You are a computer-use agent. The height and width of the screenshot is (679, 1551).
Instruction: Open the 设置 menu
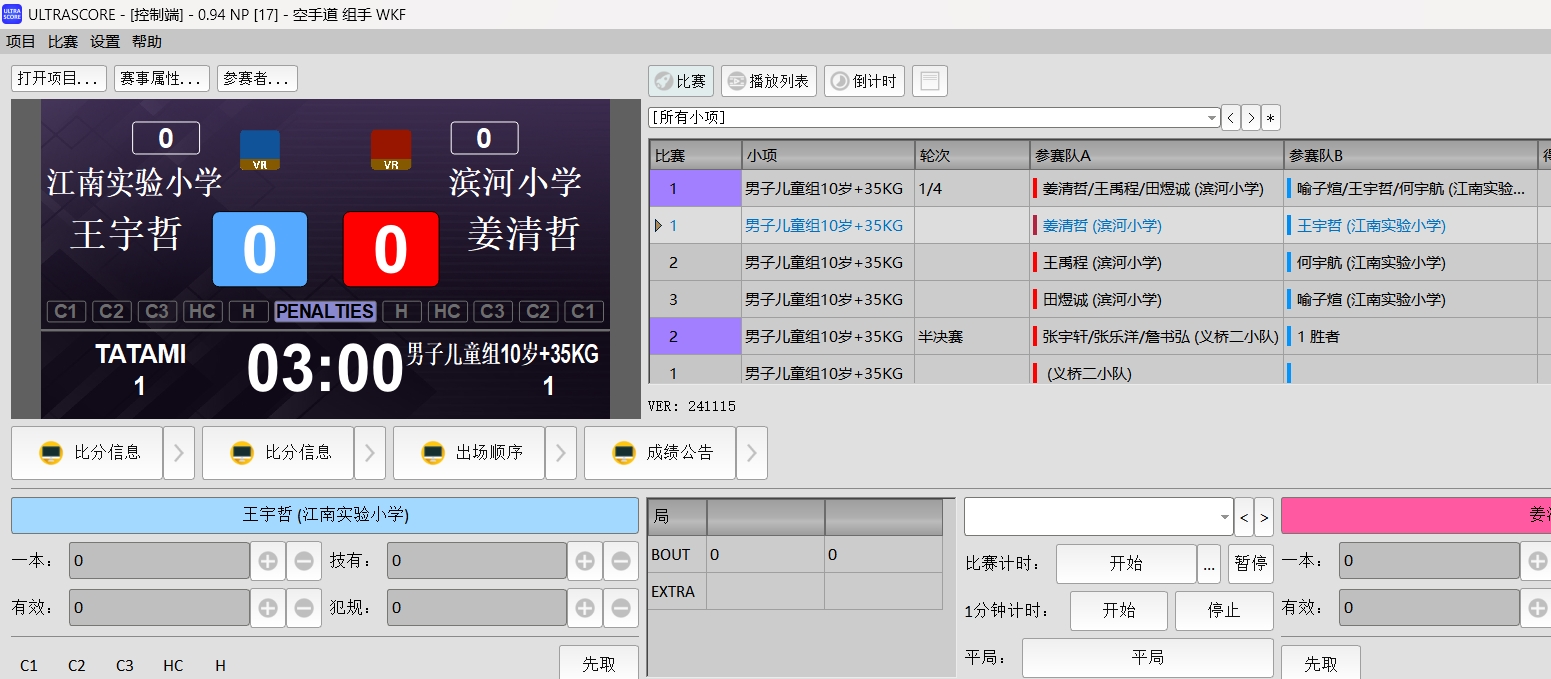105,41
